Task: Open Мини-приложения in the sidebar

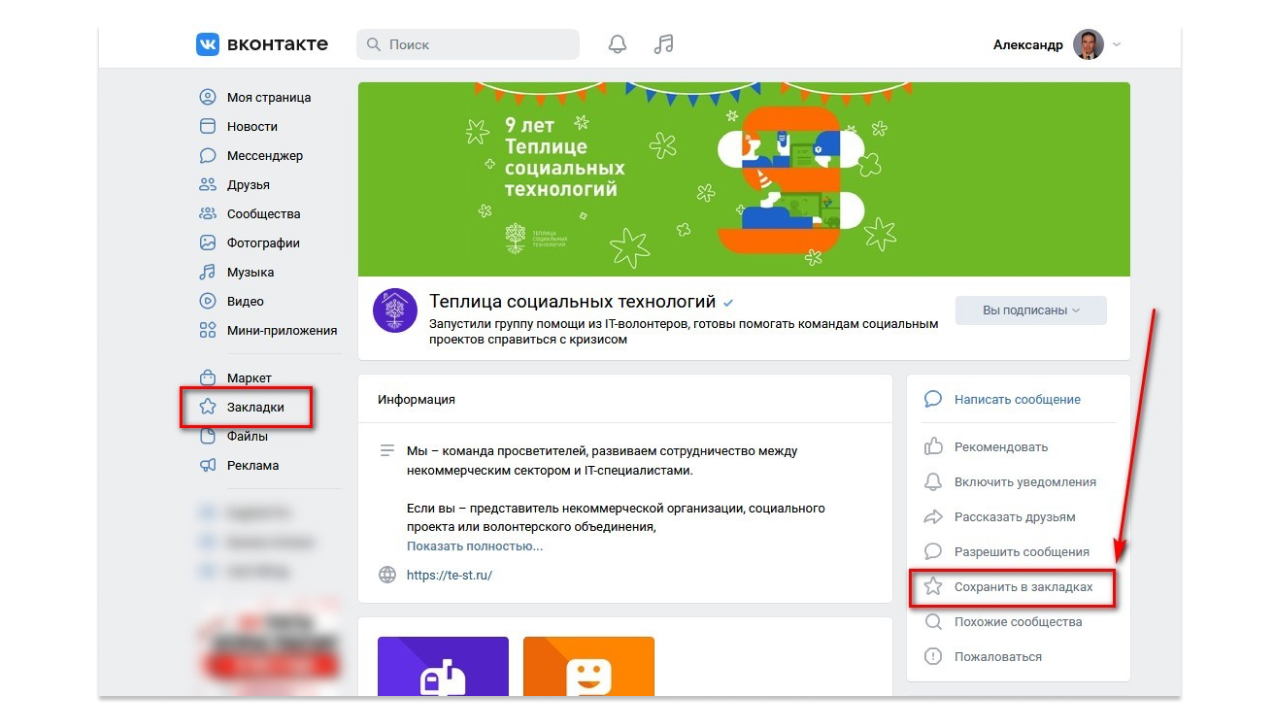Action: [284, 329]
